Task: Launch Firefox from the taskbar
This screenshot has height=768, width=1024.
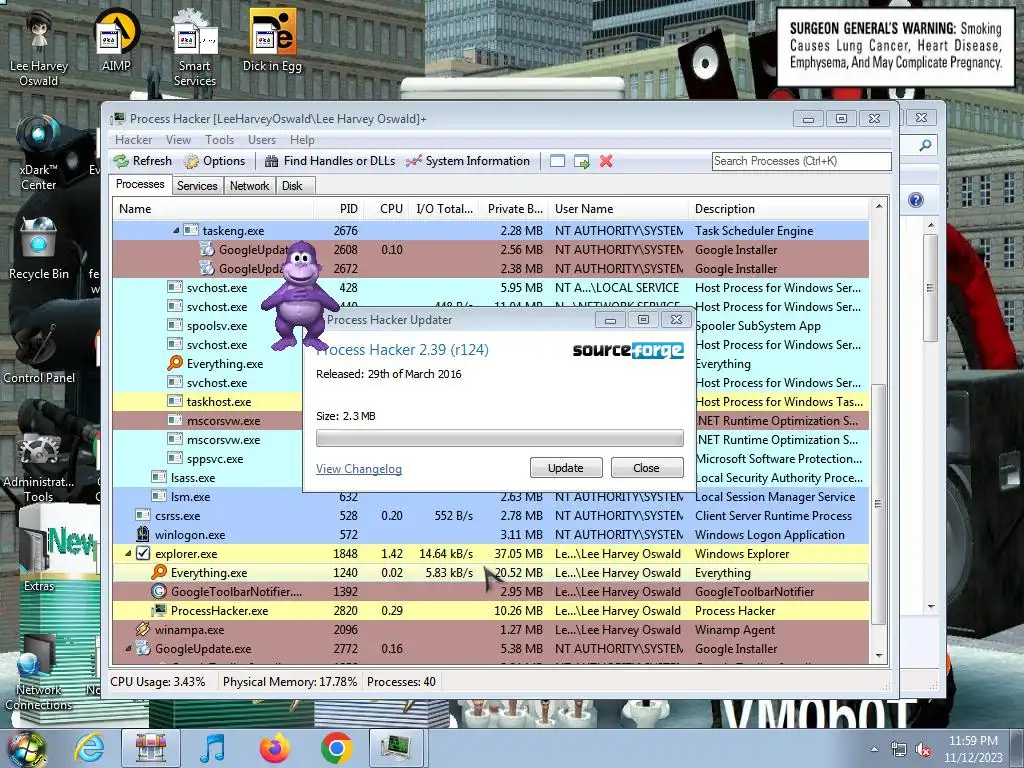Action: [x=274, y=748]
